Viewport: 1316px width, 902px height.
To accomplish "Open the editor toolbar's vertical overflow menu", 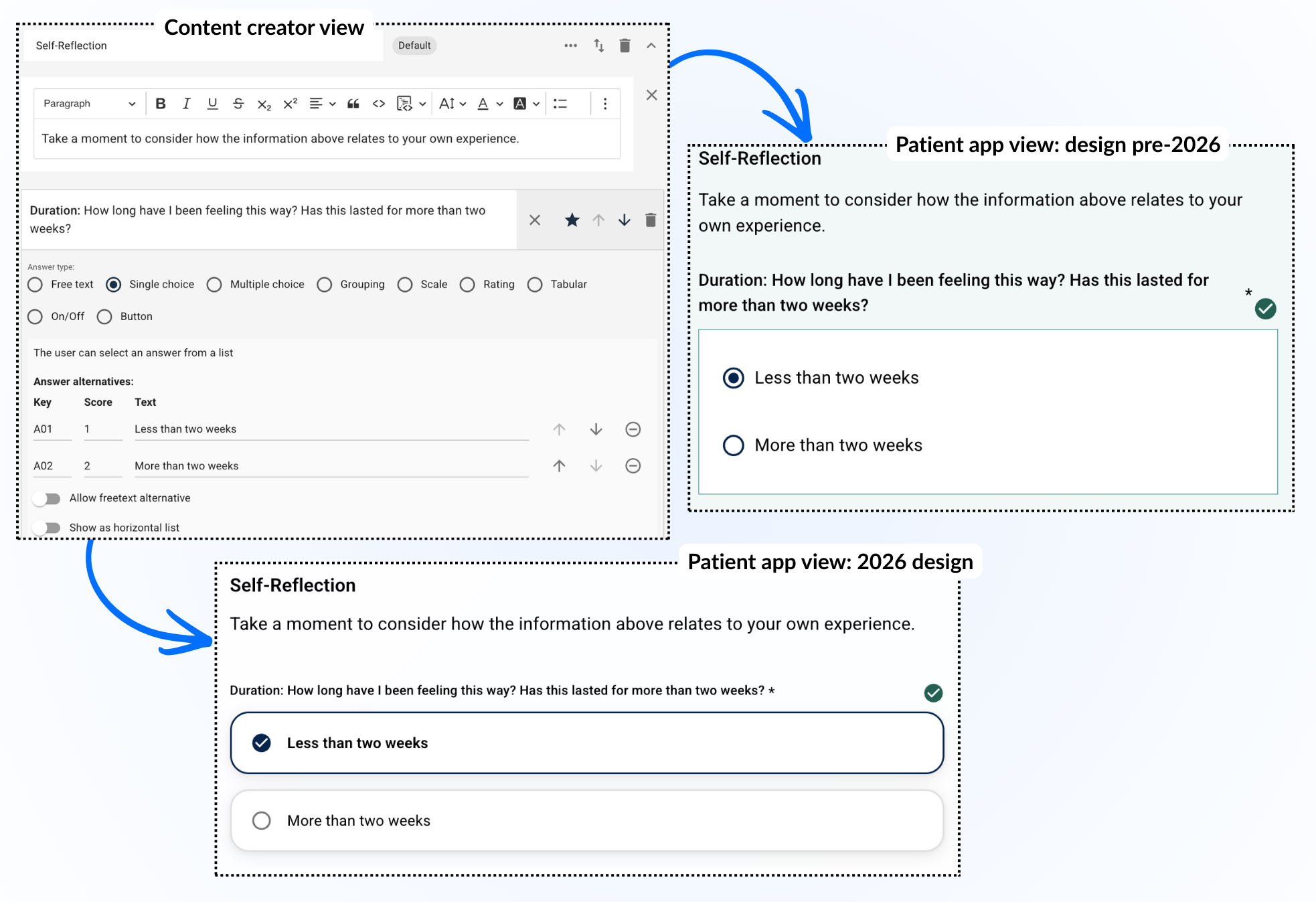I will pyautogui.click(x=605, y=104).
